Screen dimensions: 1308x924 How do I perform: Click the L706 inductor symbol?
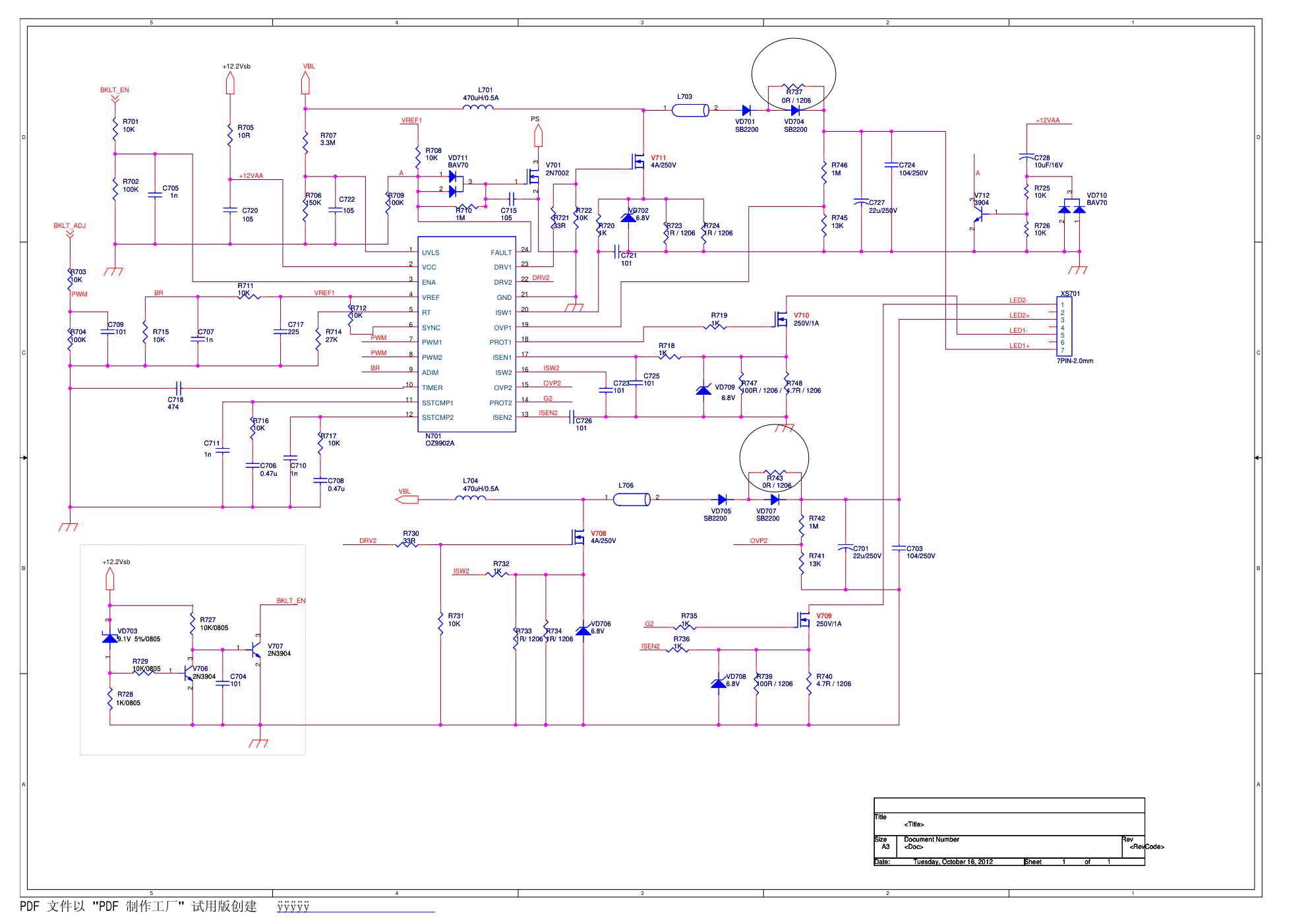click(632, 500)
